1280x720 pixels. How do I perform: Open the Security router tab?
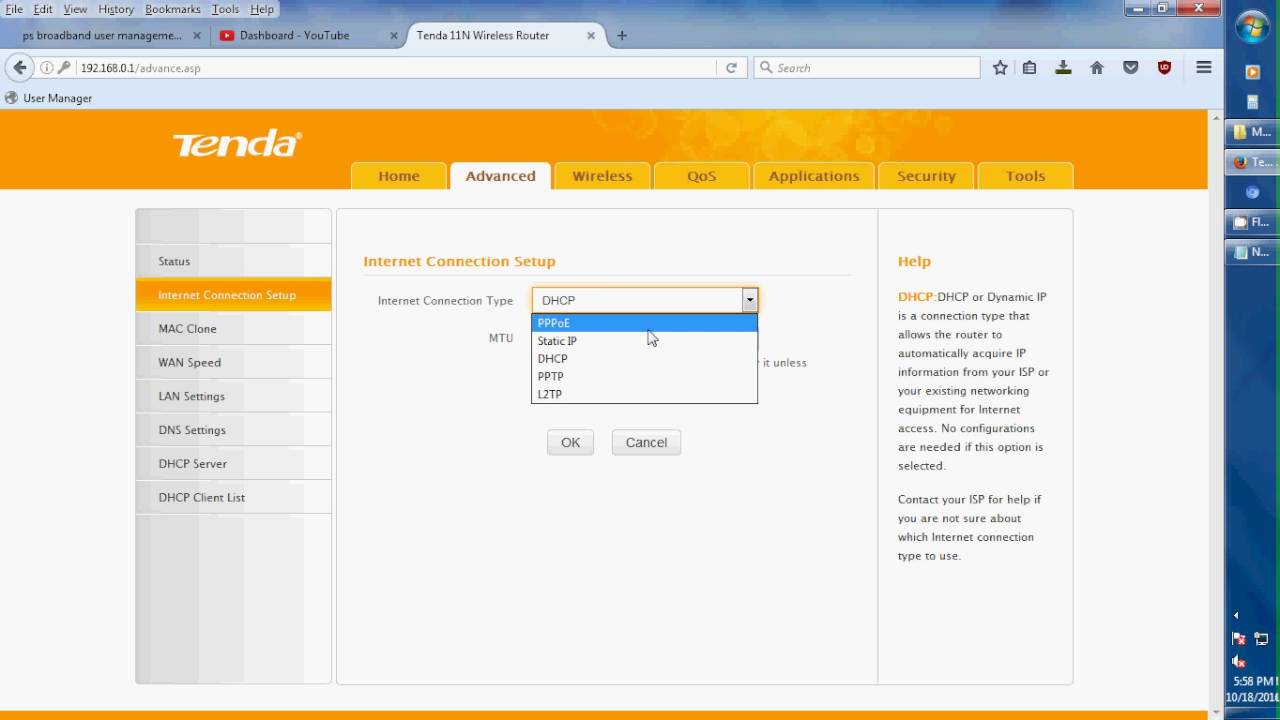point(926,176)
